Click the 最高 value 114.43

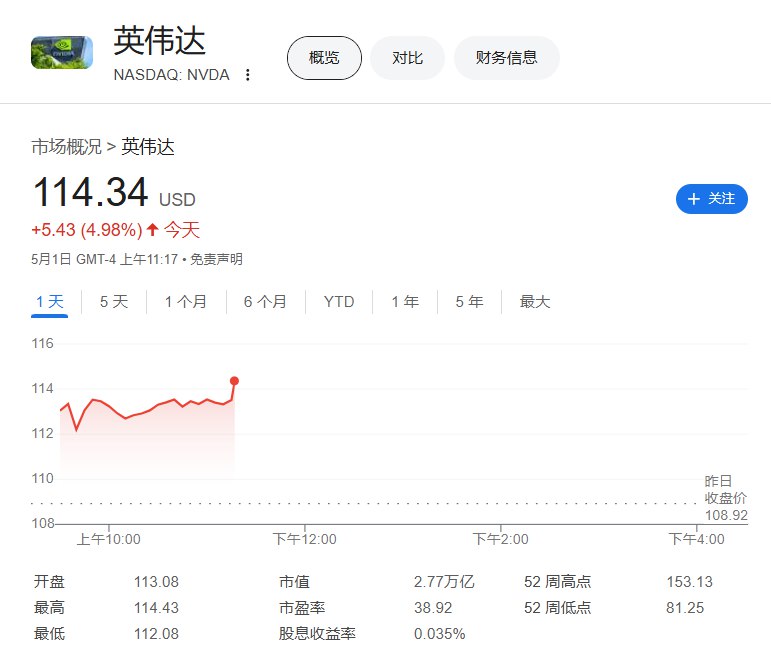tap(156, 608)
